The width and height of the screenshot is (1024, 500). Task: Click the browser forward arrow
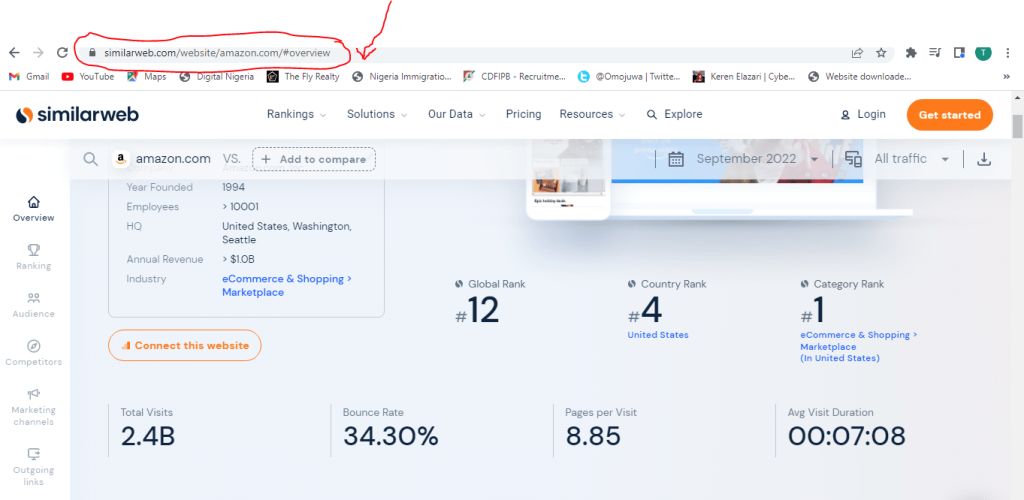tap(39, 53)
